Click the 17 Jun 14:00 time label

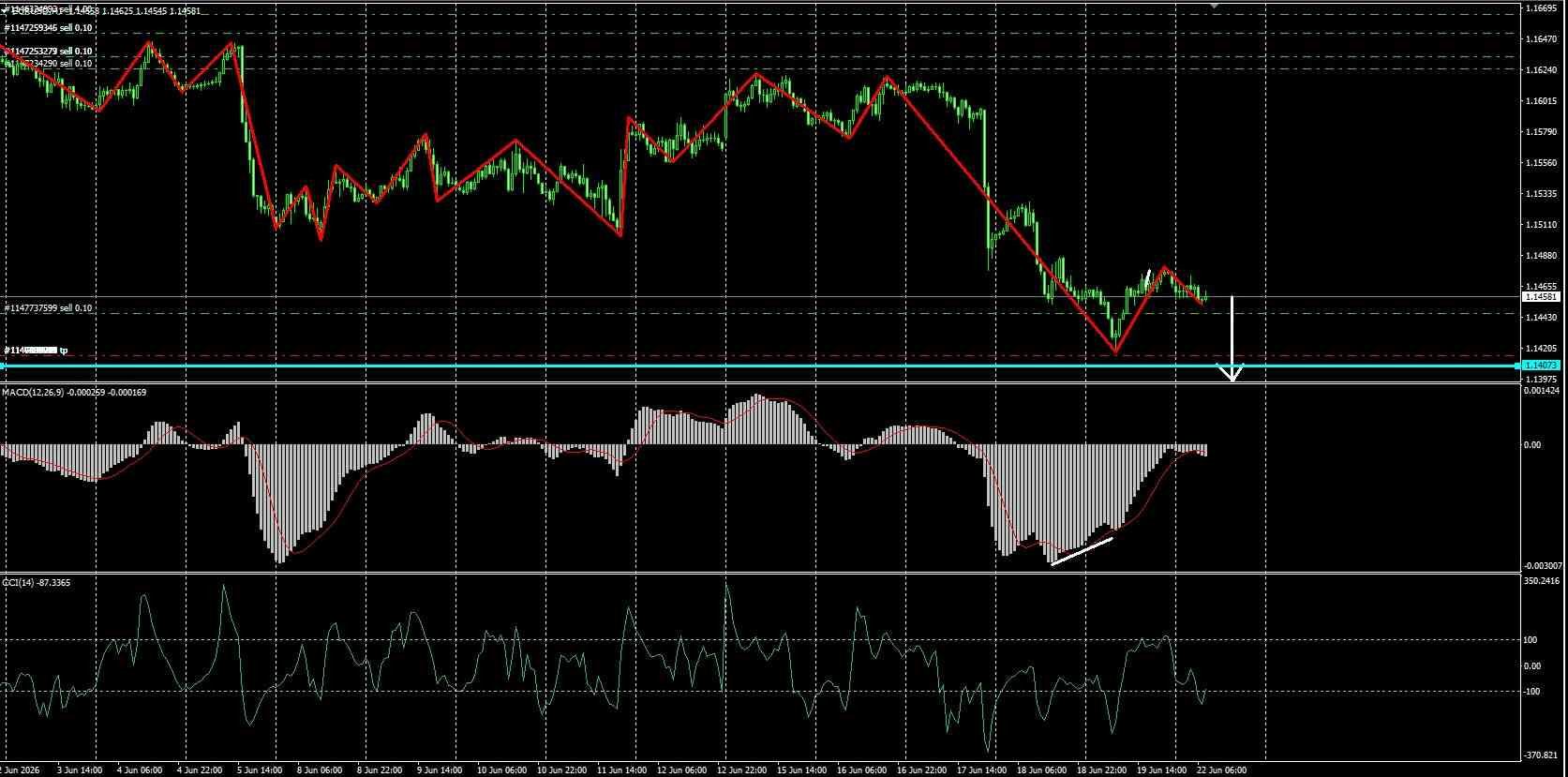[979, 770]
